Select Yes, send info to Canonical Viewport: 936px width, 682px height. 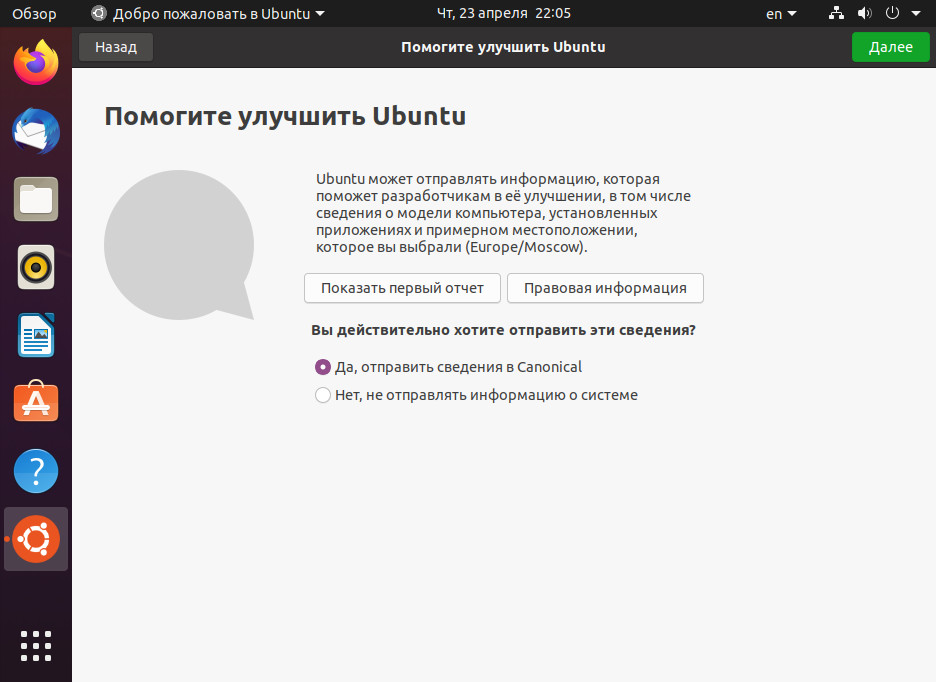pyautogui.click(x=448, y=367)
